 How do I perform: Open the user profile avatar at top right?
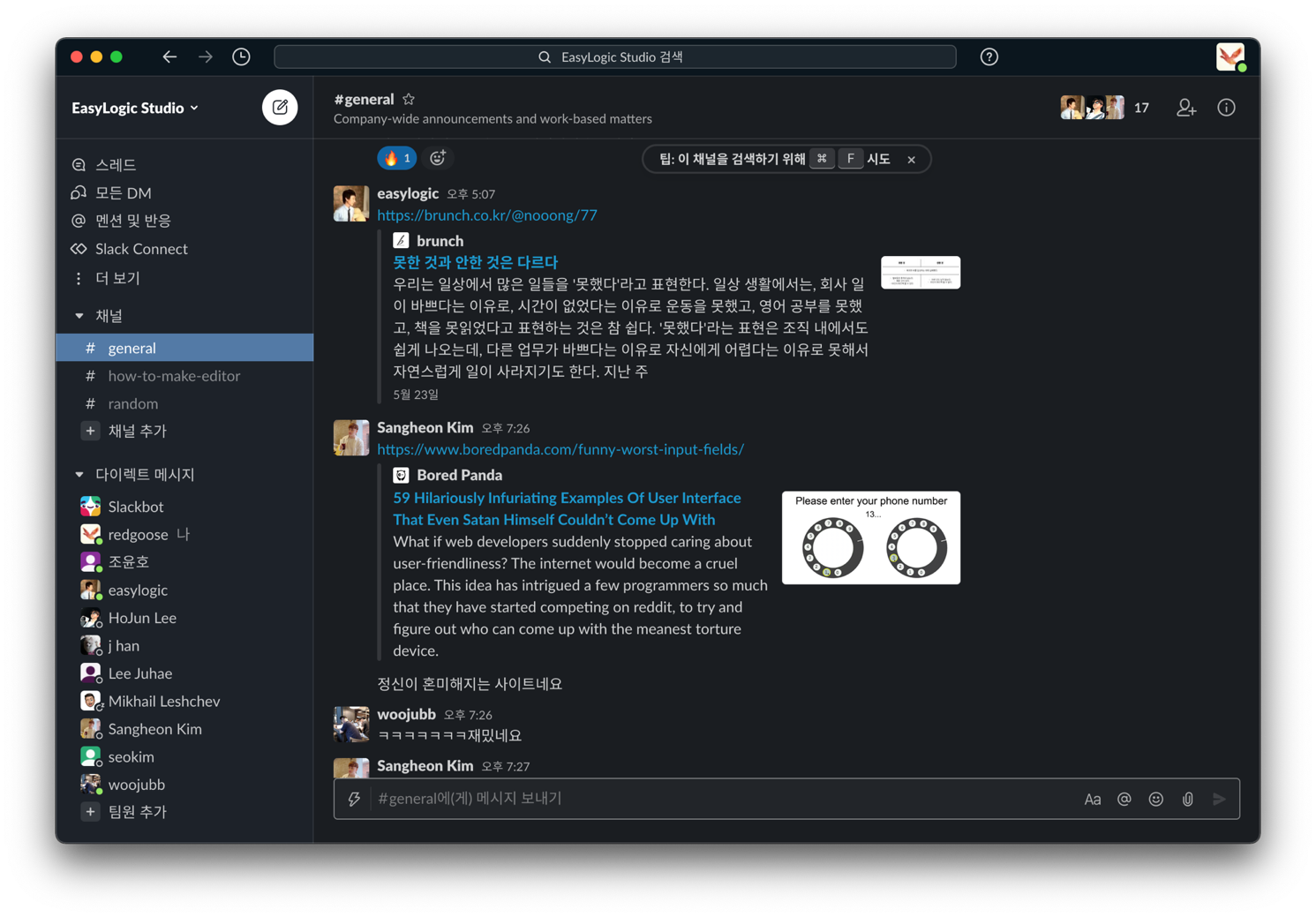point(1230,56)
